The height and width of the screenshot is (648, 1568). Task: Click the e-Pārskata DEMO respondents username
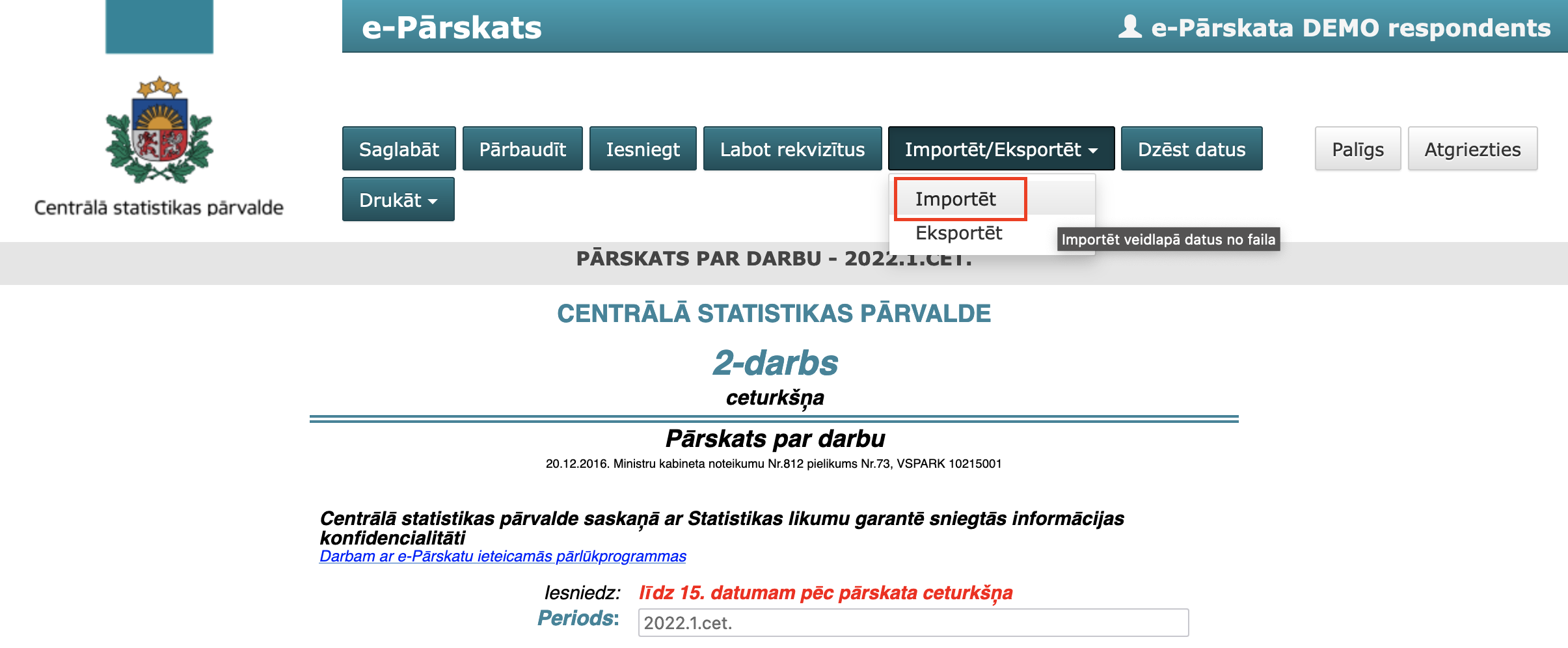[1351, 28]
